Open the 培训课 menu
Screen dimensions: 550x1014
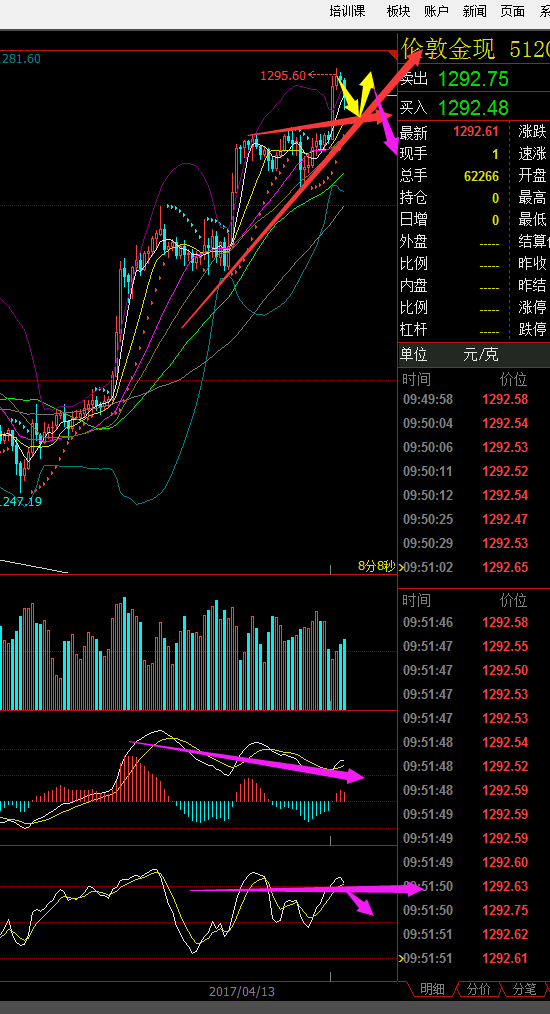click(x=347, y=11)
